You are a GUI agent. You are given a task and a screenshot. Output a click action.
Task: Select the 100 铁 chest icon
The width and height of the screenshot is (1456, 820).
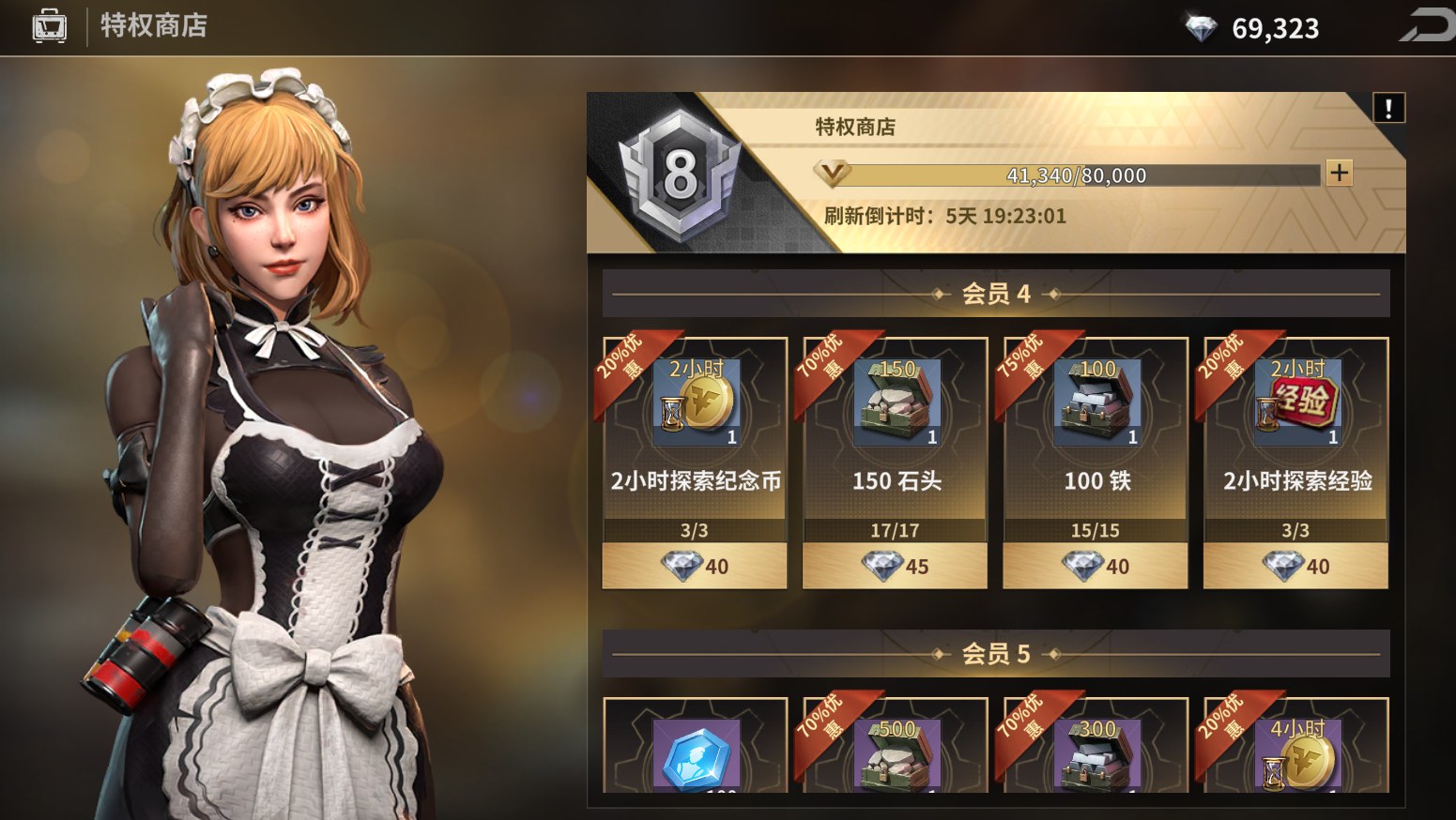(x=1096, y=403)
